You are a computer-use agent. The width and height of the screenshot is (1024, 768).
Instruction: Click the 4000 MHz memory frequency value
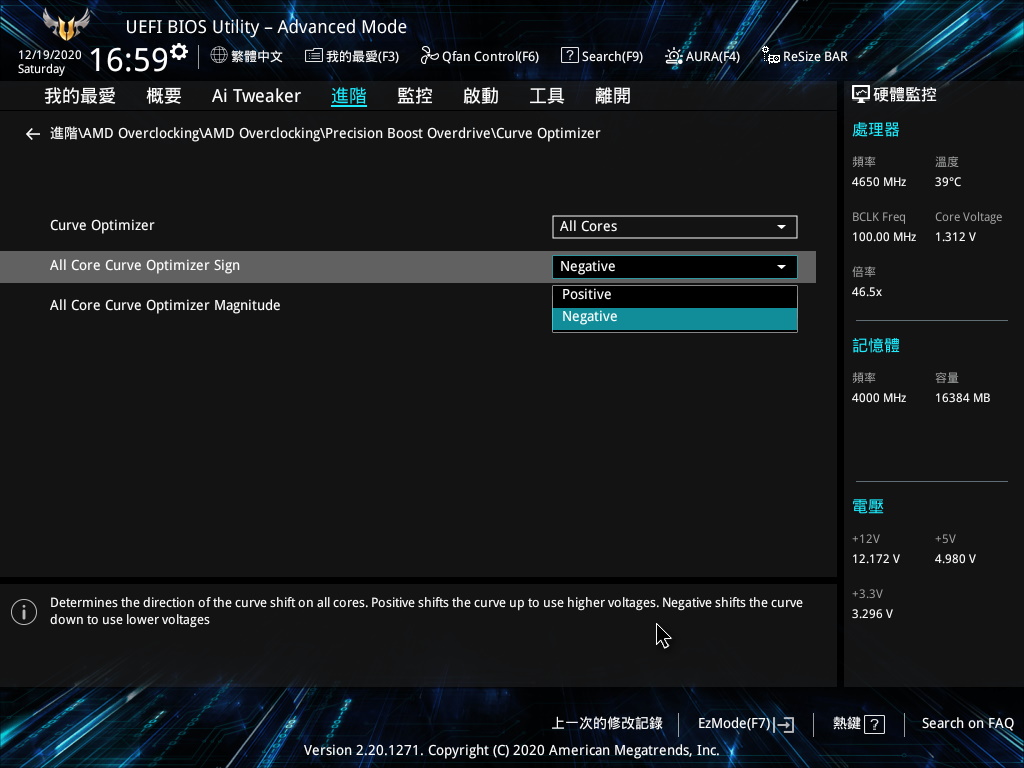pos(879,398)
